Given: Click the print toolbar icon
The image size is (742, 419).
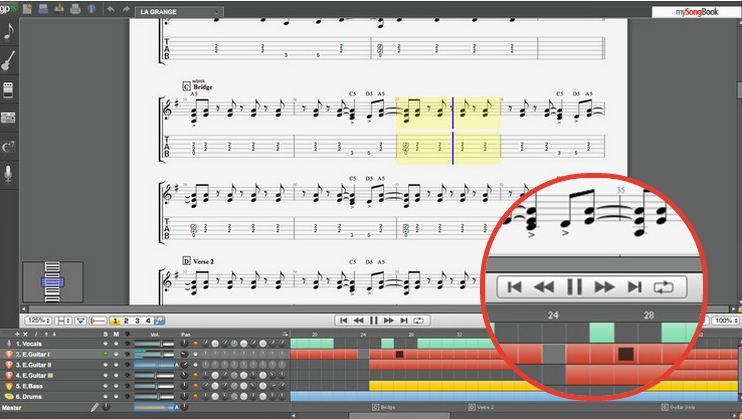Looking at the screenshot, I should coord(75,9).
